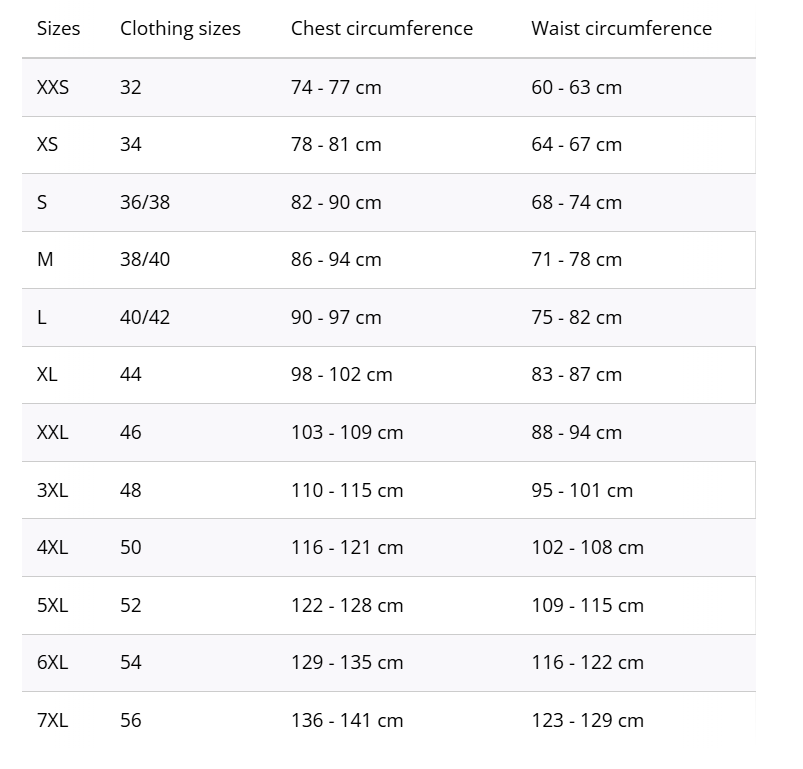Click the Chest circumference column header

(x=381, y=28)
